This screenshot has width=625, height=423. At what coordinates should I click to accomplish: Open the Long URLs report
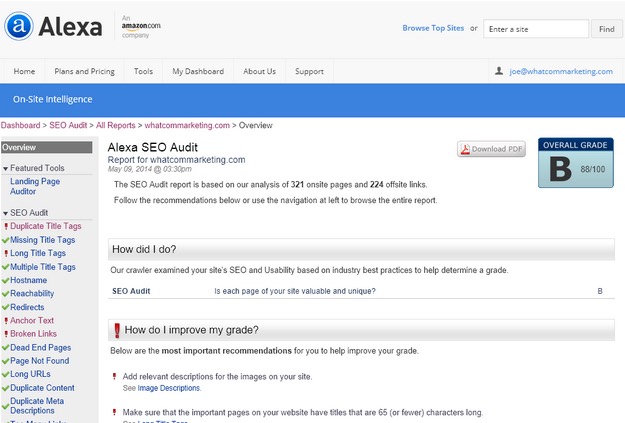click(30, 374)
